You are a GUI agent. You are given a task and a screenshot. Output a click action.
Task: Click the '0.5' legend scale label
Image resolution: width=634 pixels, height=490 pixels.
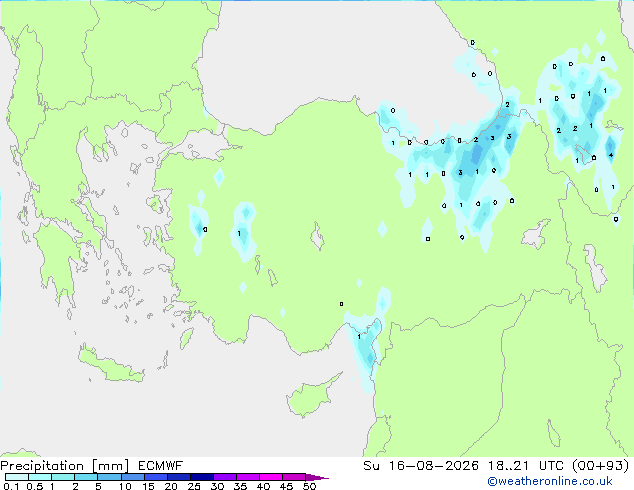34,486
